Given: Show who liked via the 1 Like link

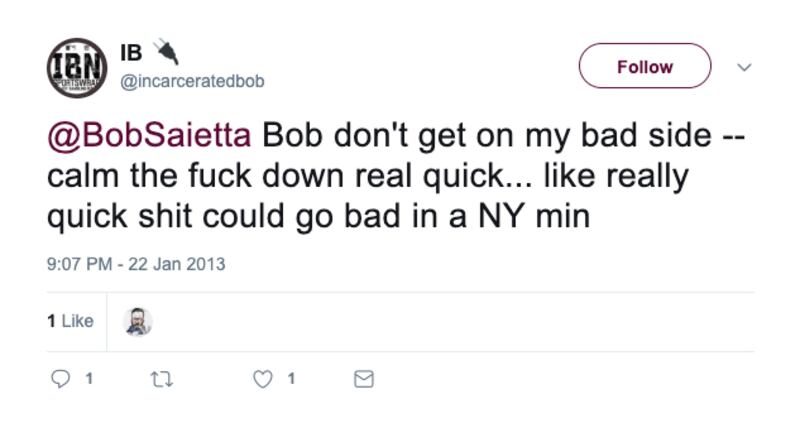Looking at the screenshot, I should 70,321.
